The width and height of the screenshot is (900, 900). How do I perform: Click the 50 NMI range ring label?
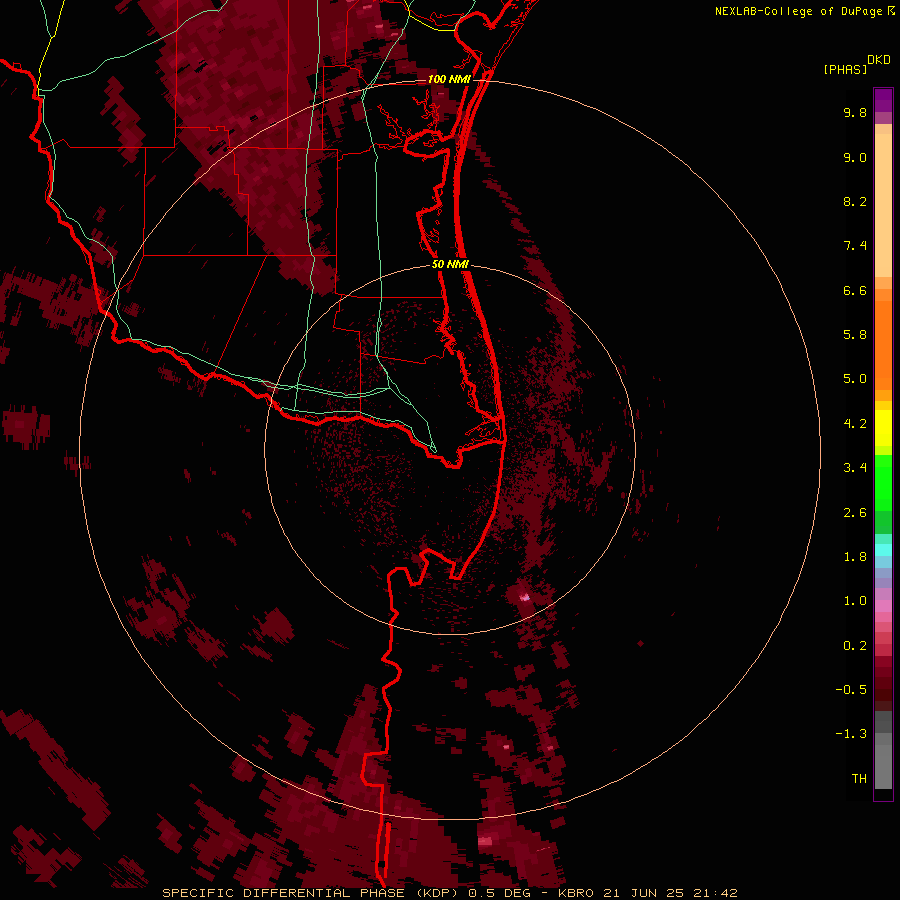pyautogui.click(x=450, y=264)
